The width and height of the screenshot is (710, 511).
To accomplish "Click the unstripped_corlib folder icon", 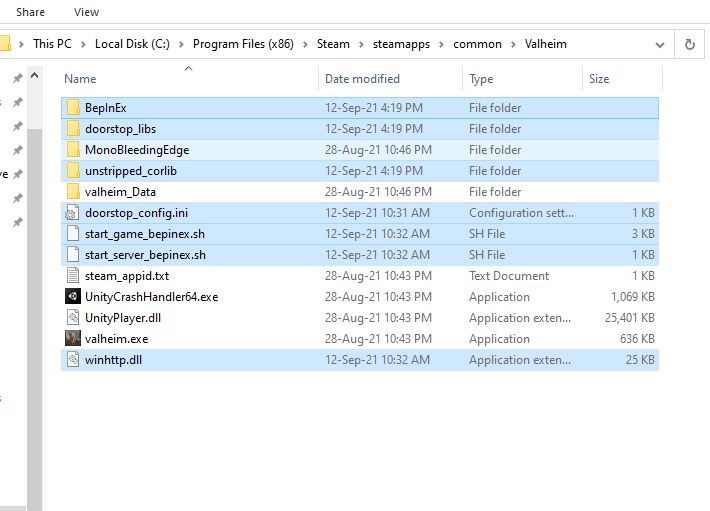I will click(x=73, y=171).
